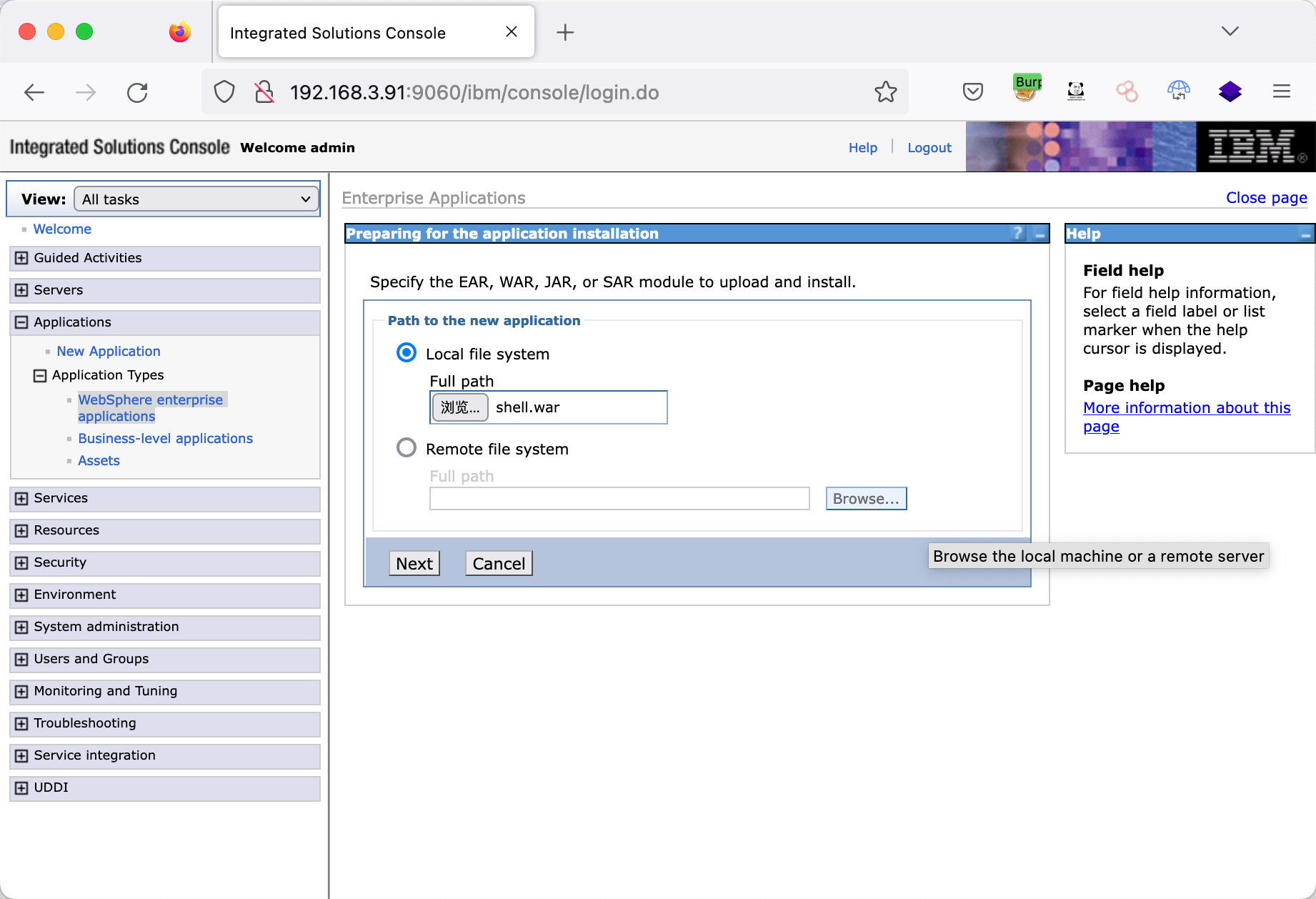Click the Next button
The width and height of the screenshot is (1316, 899).
[x=414, y=564]
